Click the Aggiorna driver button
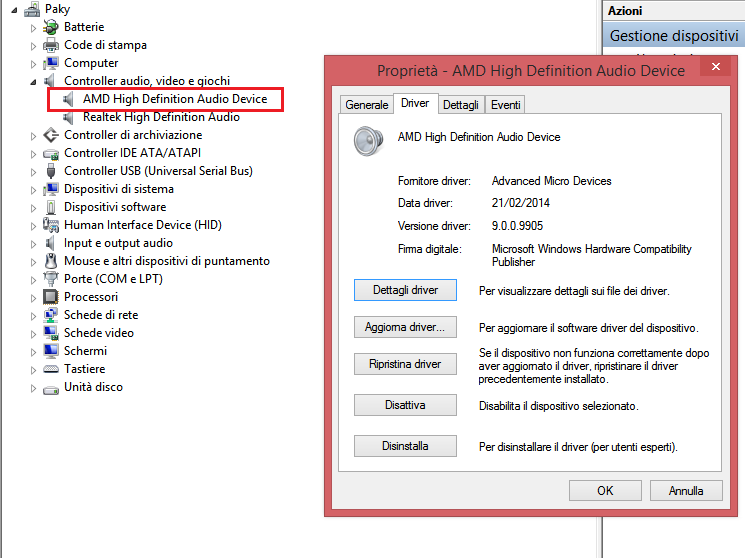The width and height of the screenshot is (745, 558). pos(405,327)
